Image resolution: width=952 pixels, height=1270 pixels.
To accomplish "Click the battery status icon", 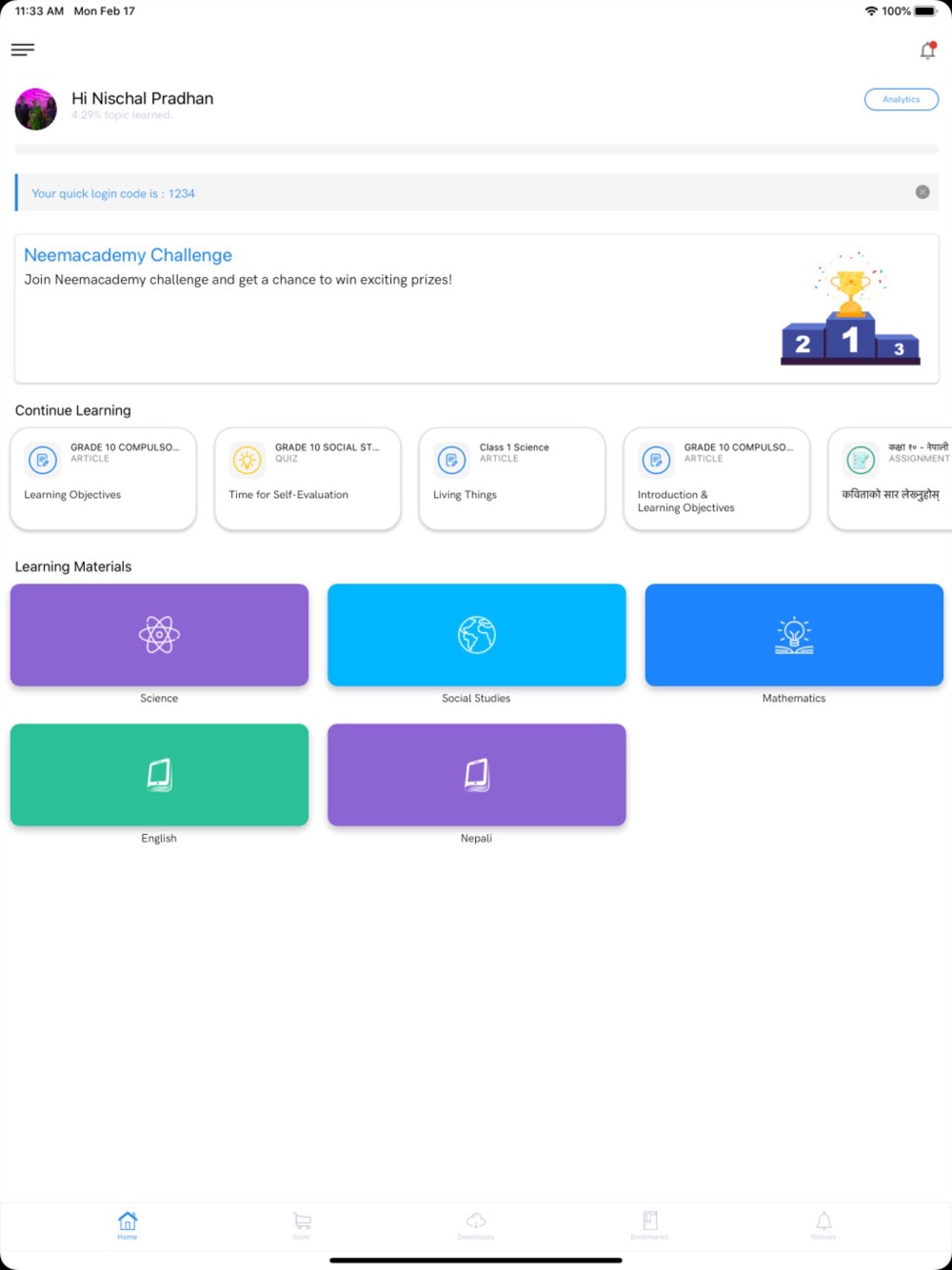I will pos(926,11).
